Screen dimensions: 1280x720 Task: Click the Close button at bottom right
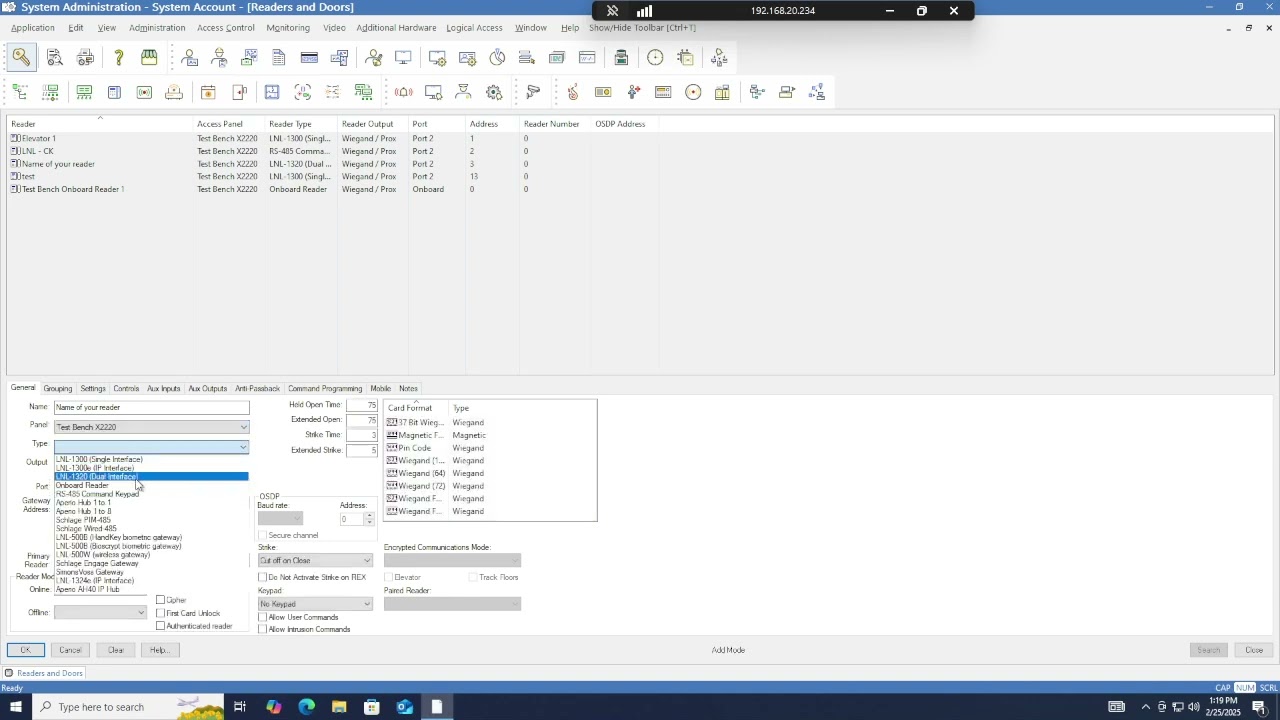pos(1254,650)
